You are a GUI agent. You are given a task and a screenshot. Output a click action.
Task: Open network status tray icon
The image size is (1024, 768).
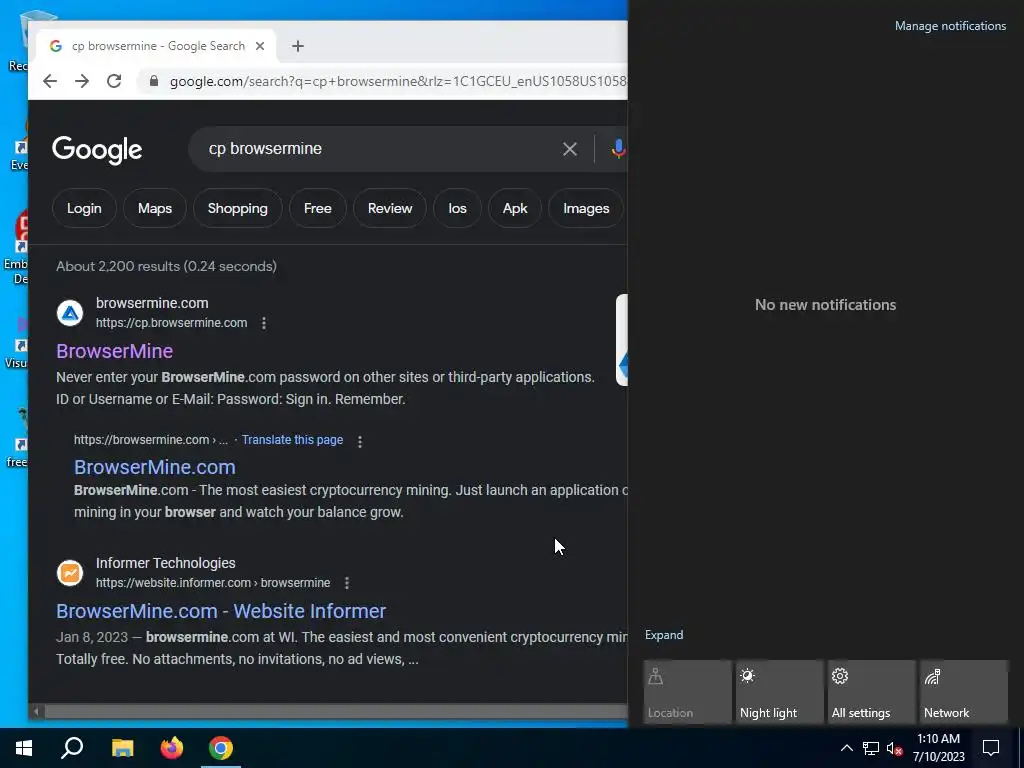[871, 748]
